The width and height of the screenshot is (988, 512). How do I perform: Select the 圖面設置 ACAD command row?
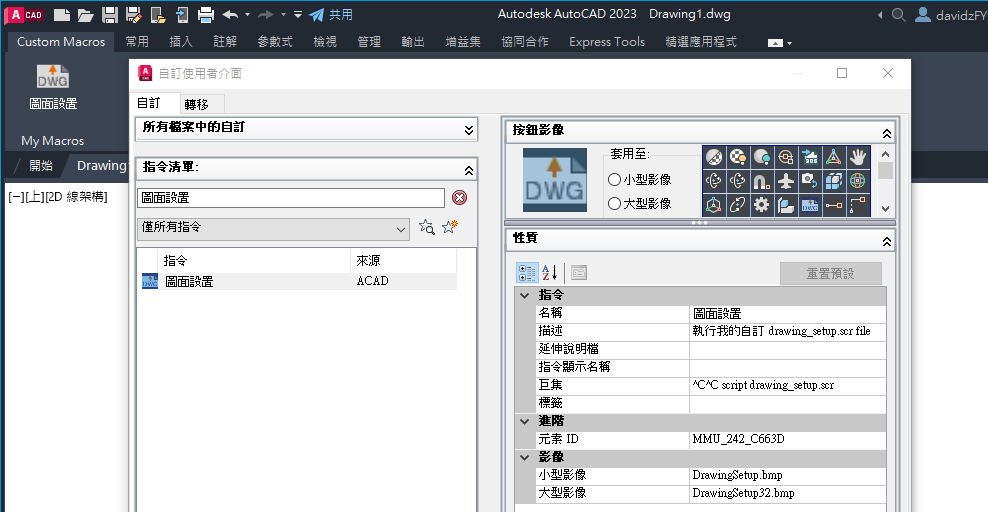pos(299,281)
